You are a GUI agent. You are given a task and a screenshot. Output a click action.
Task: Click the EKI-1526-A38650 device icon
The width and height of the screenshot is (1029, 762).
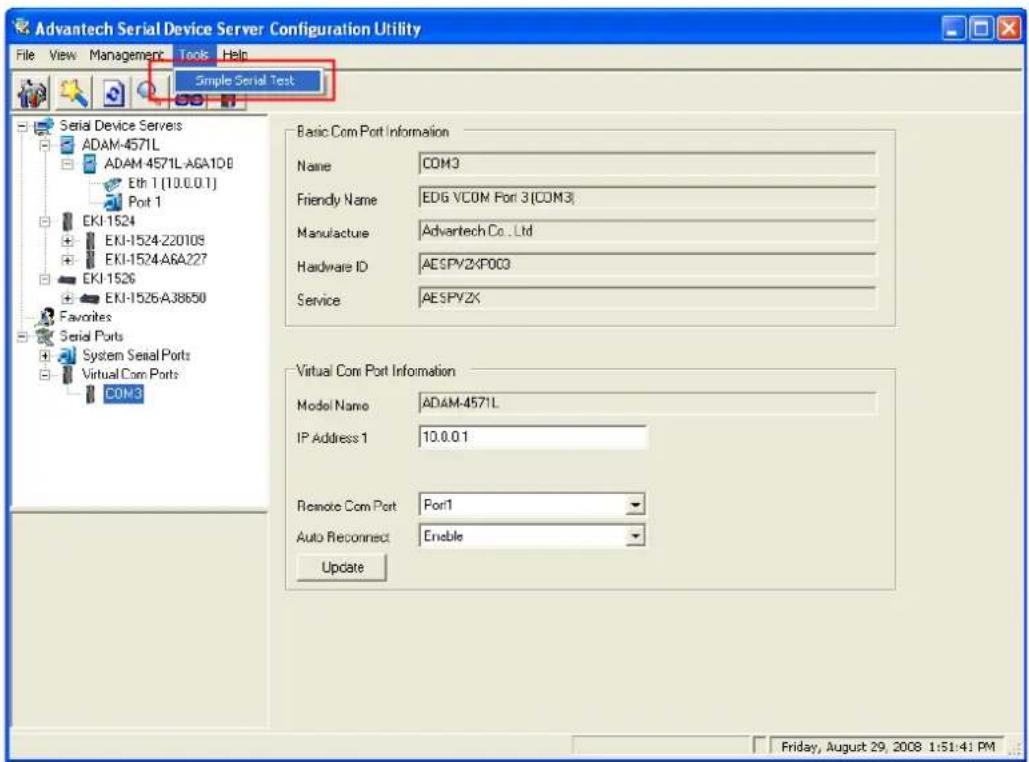click(90, 299)
